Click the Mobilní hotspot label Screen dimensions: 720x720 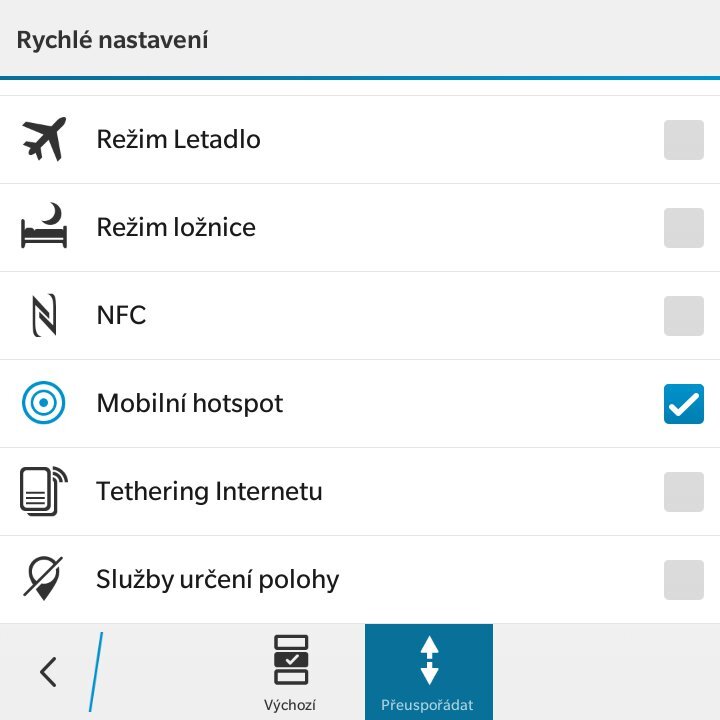tap(190, 403)
